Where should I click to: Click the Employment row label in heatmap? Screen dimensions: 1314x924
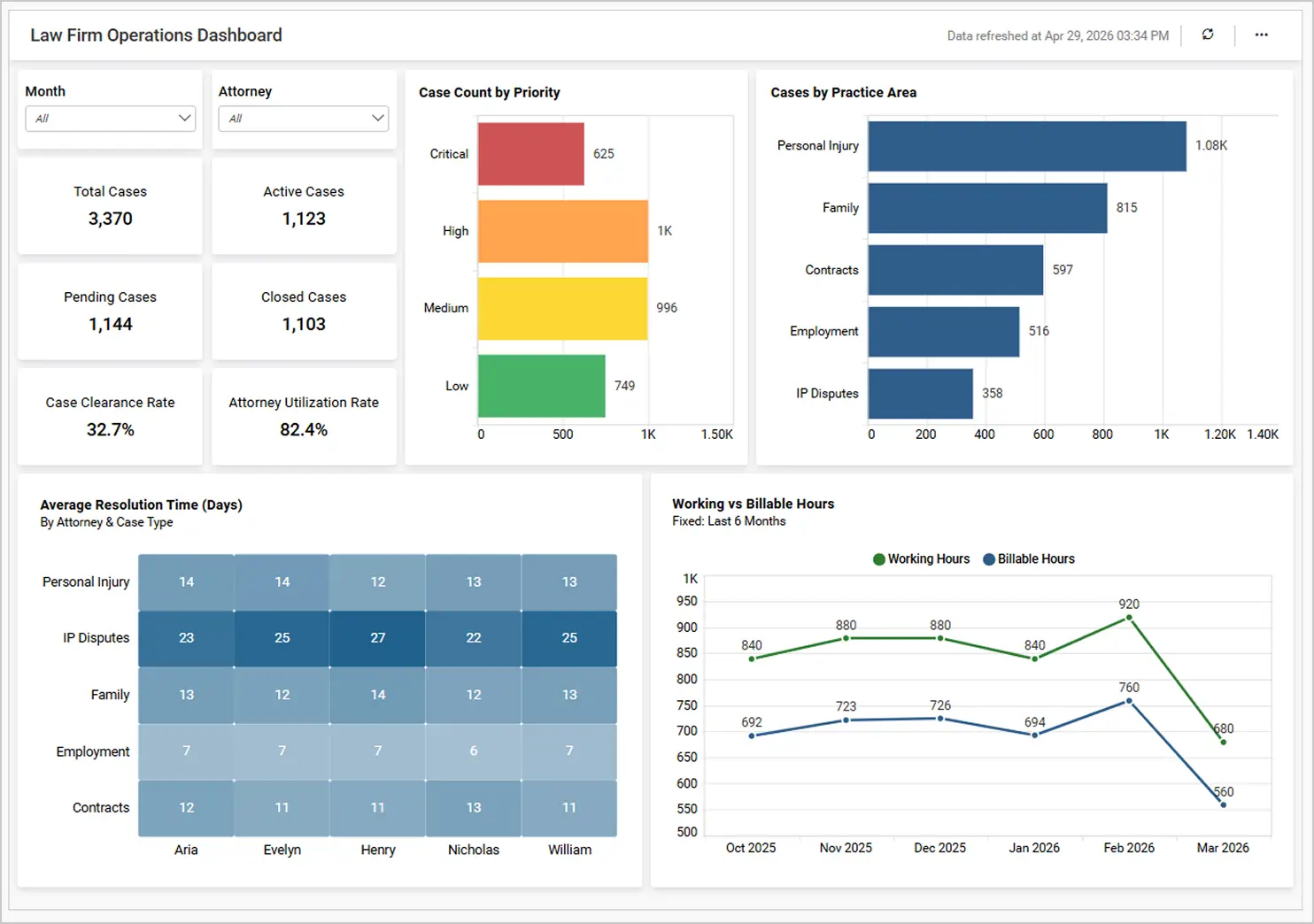pos(93,751)
